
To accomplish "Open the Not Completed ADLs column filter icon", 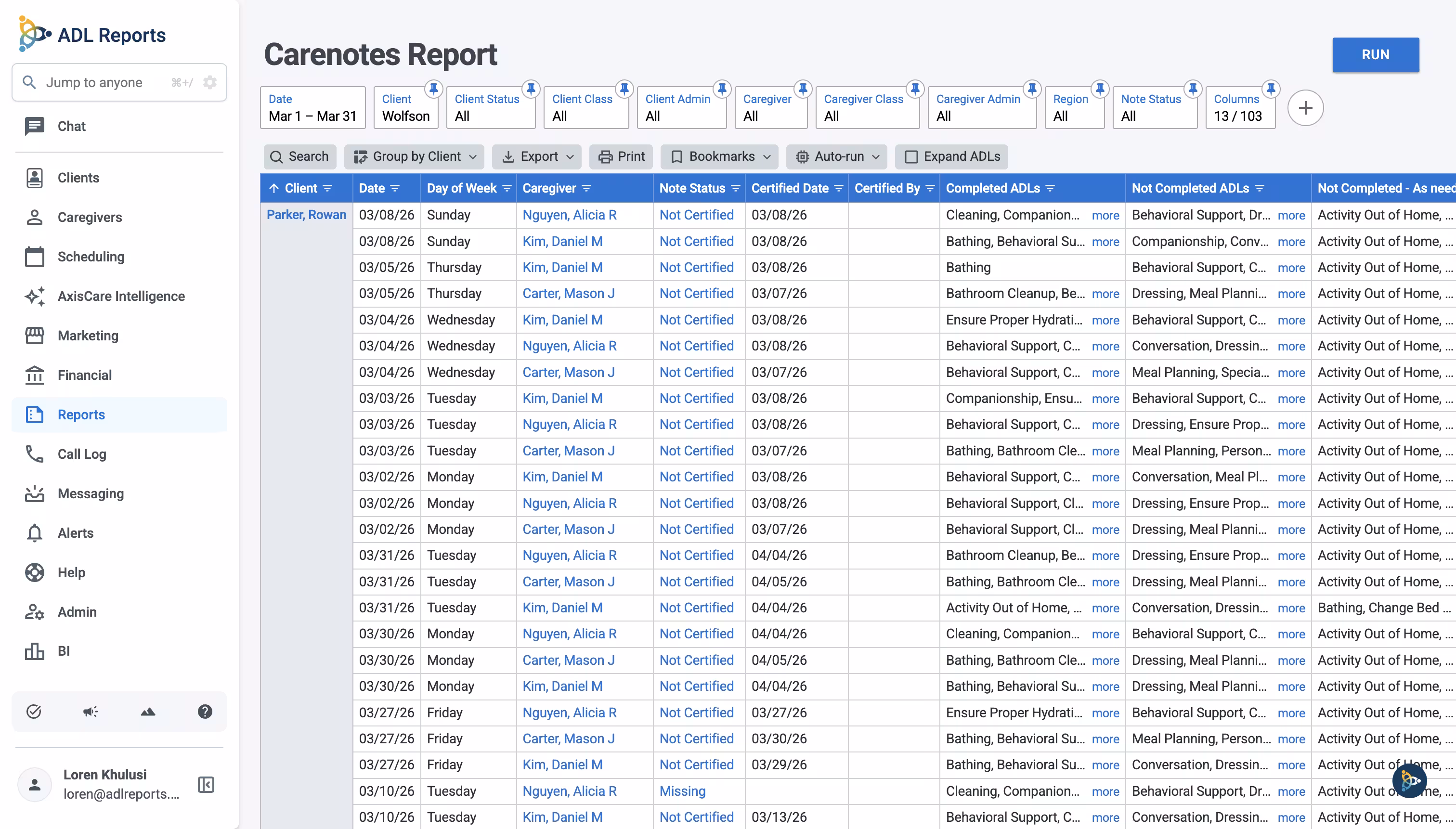I will point(1260,188).
